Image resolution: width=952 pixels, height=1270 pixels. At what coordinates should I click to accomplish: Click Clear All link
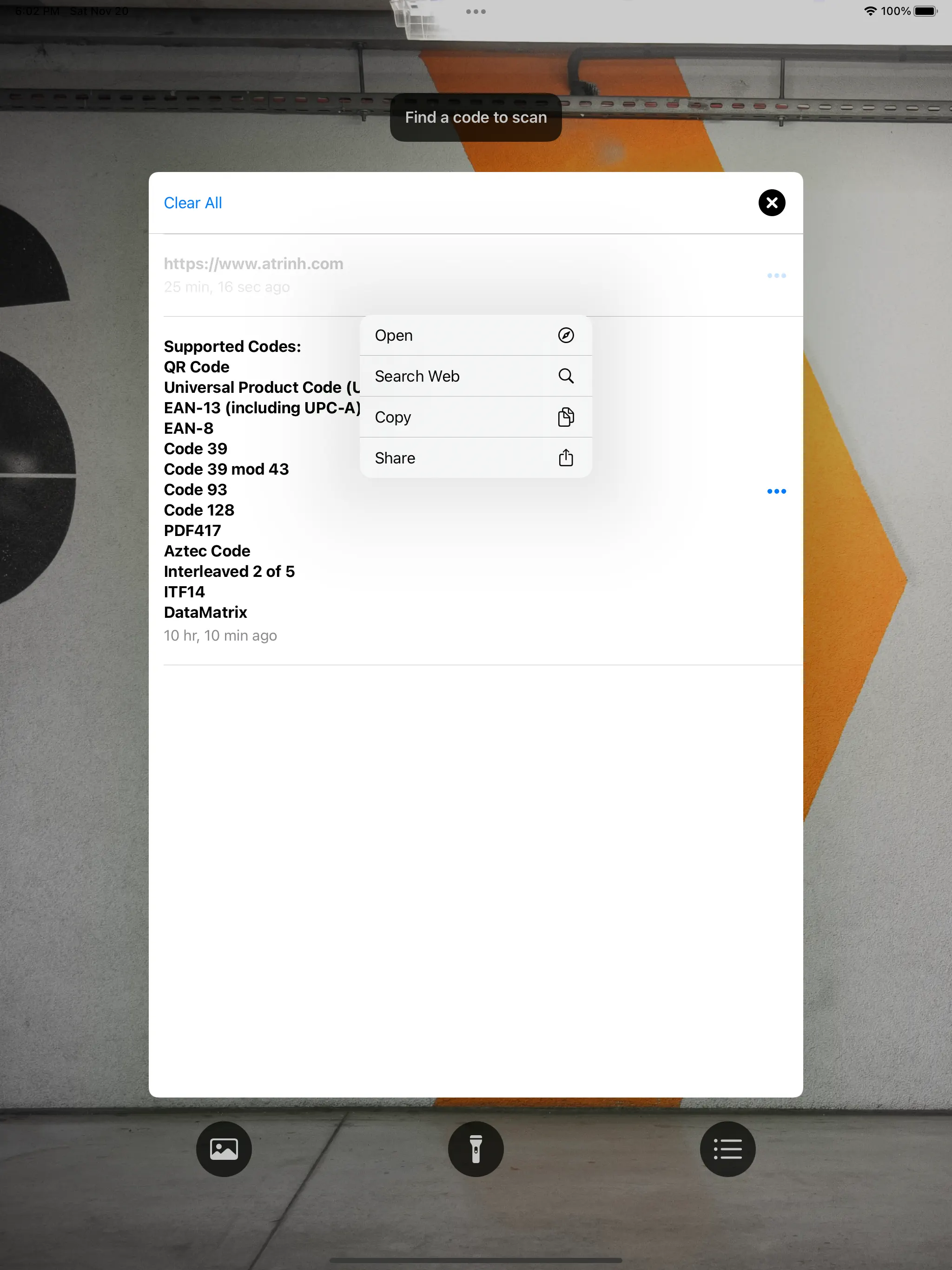(192, 203)
